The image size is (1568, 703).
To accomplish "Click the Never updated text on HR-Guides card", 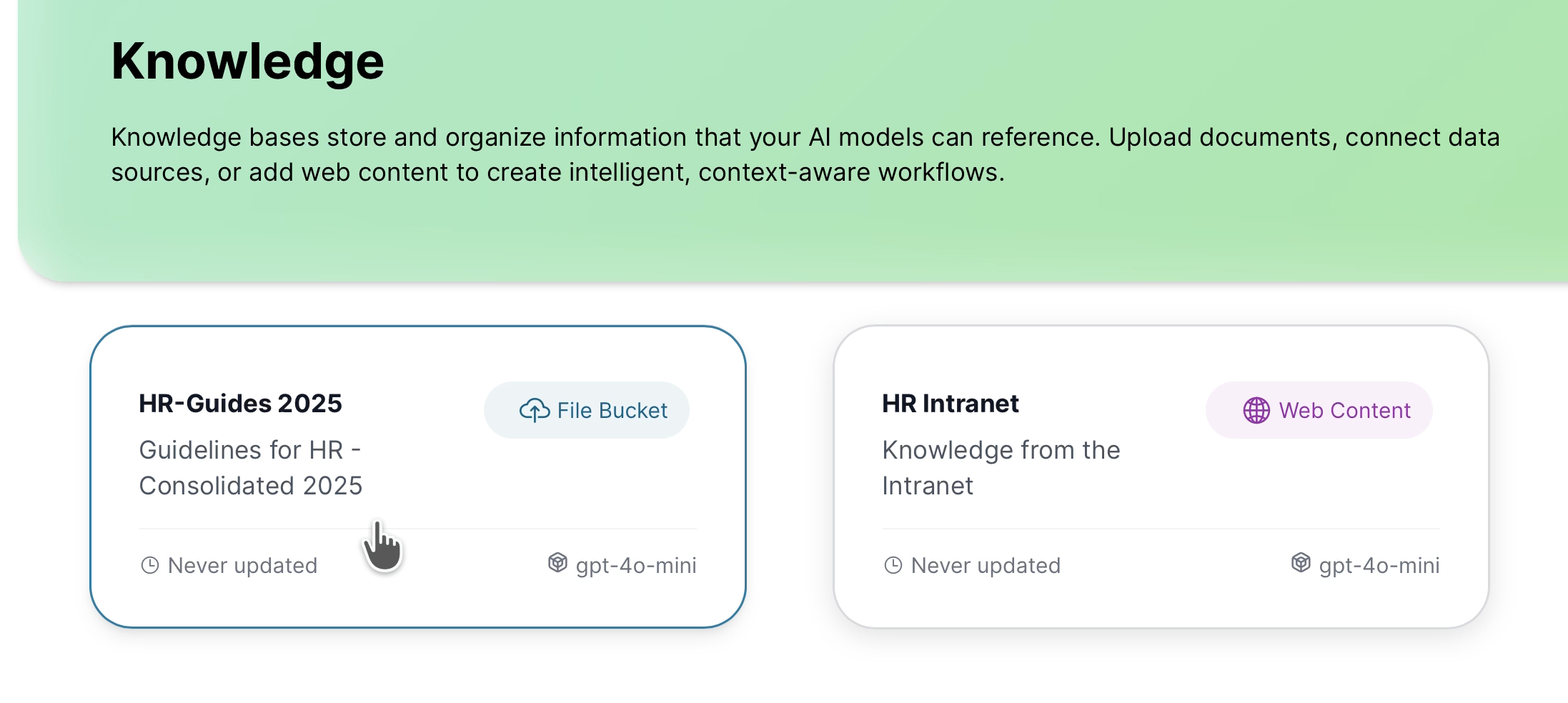I will click(242, 565).
